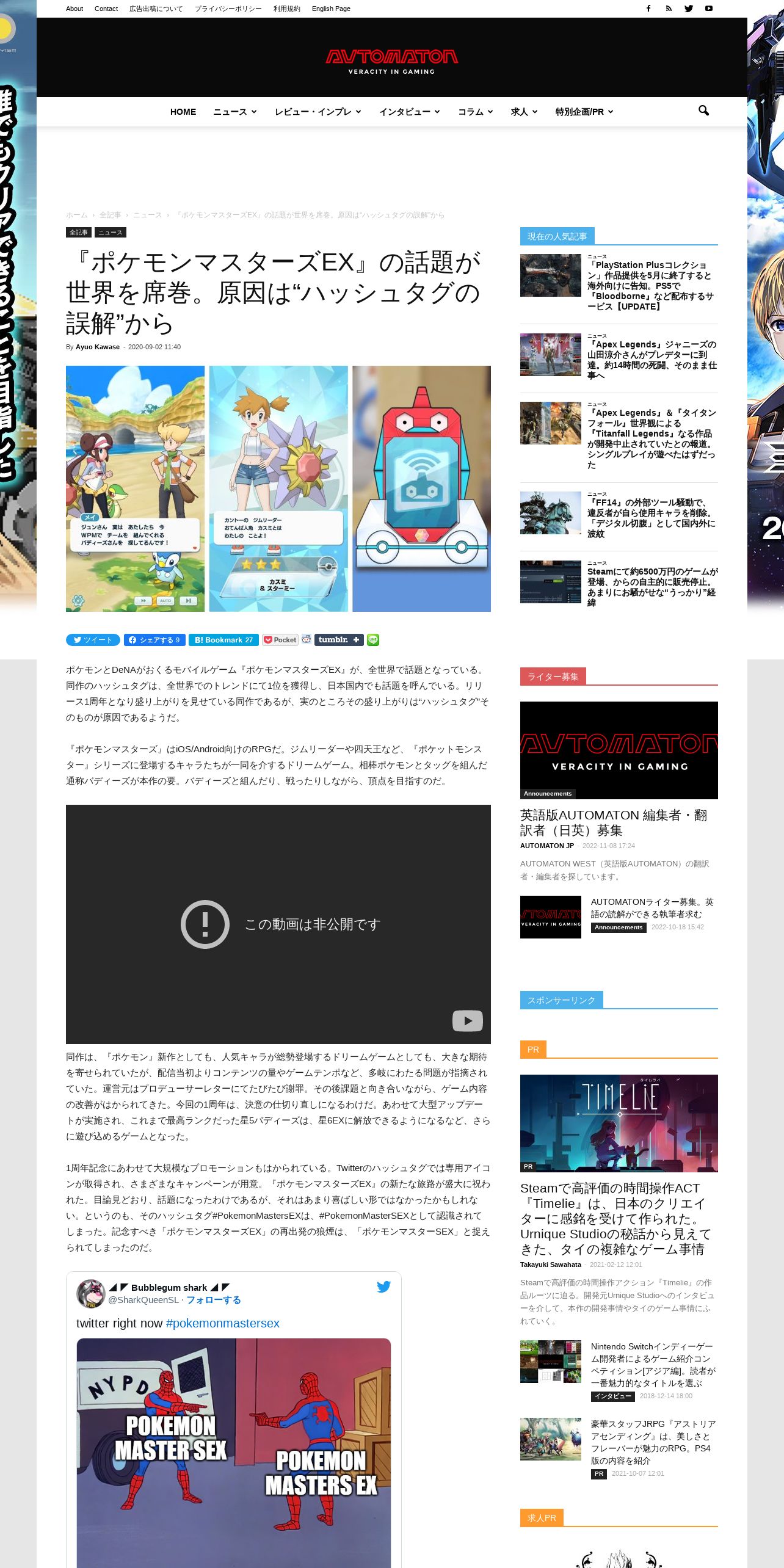Click フォローする on the tweet

click(x=213, y=1300)
